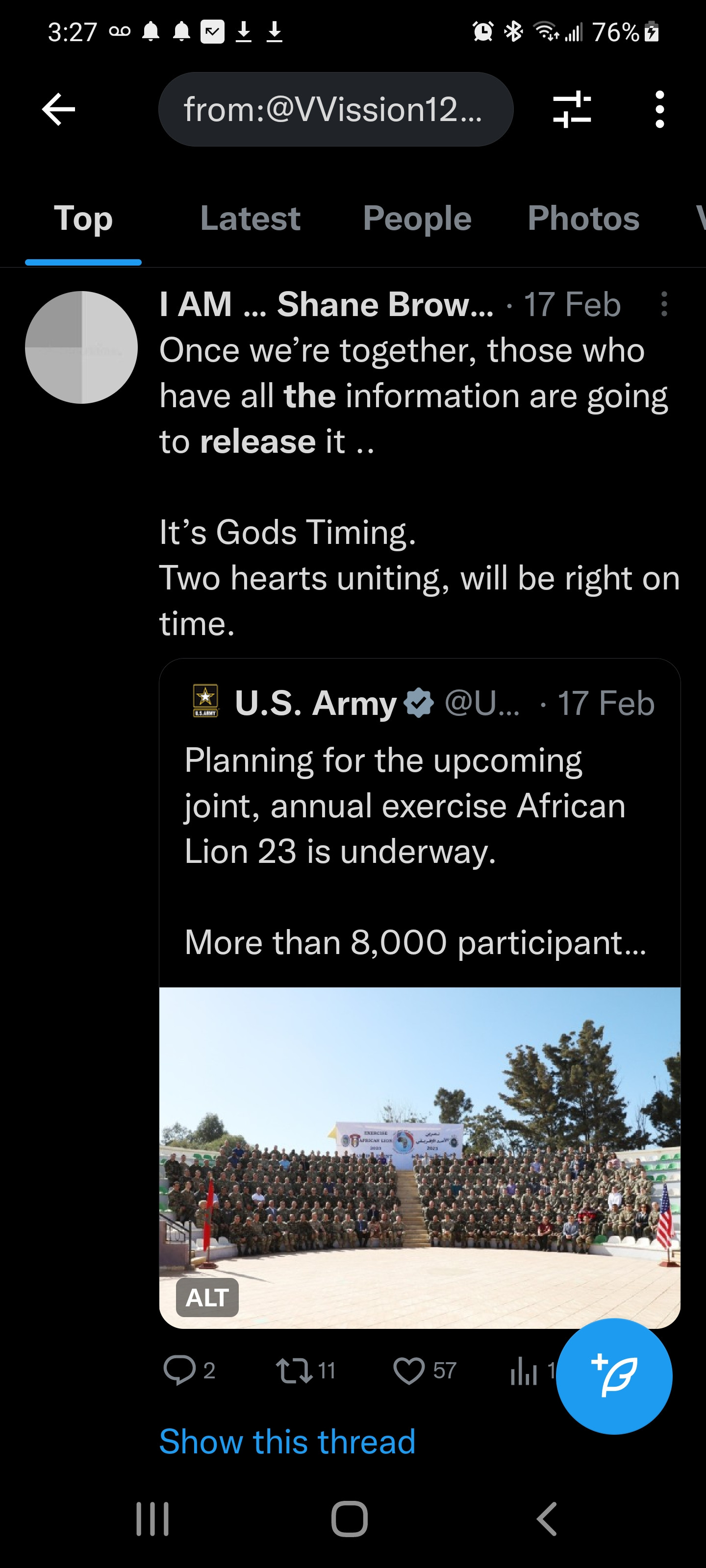Show the ALT image description badge

pos(207,1297)
